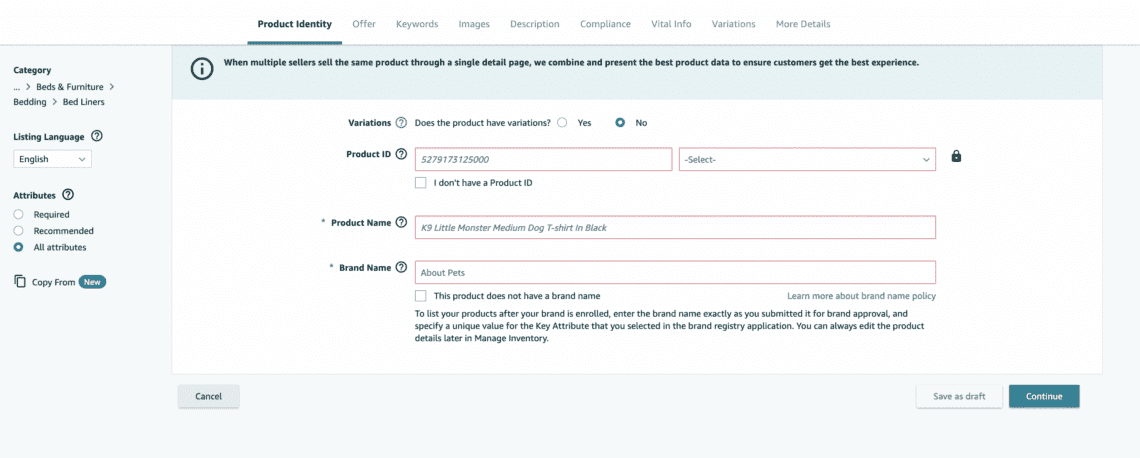
Task: Check "This product does not have a brand name"
Action: (x=420, y=296)
